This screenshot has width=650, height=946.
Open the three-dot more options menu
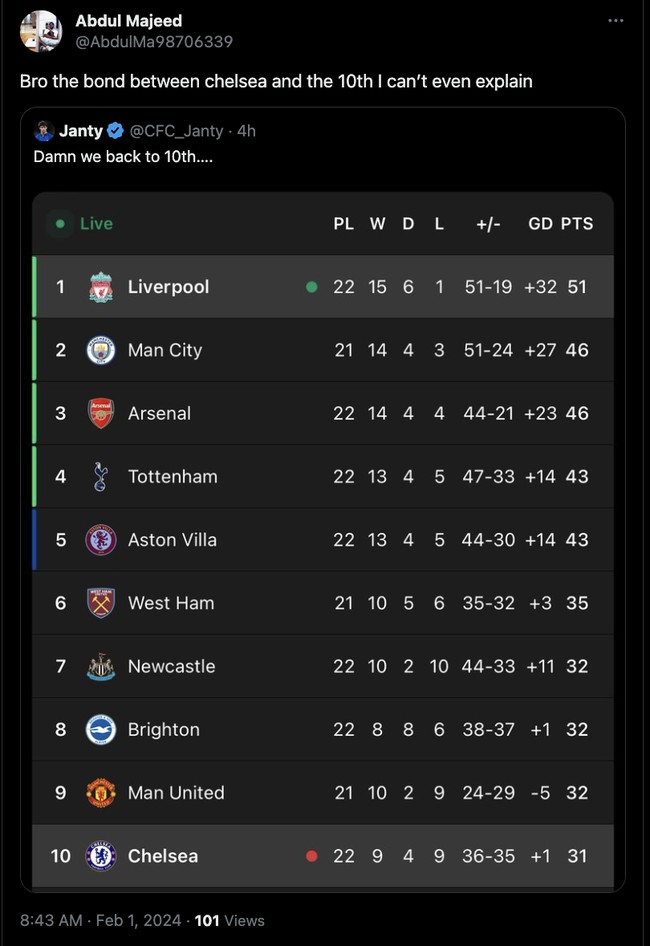[616, 21]
